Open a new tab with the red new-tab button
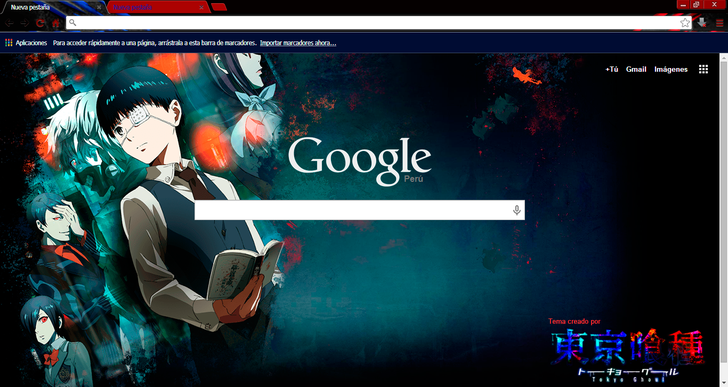Viewport: 728px width, 387px height. point(219,7)
